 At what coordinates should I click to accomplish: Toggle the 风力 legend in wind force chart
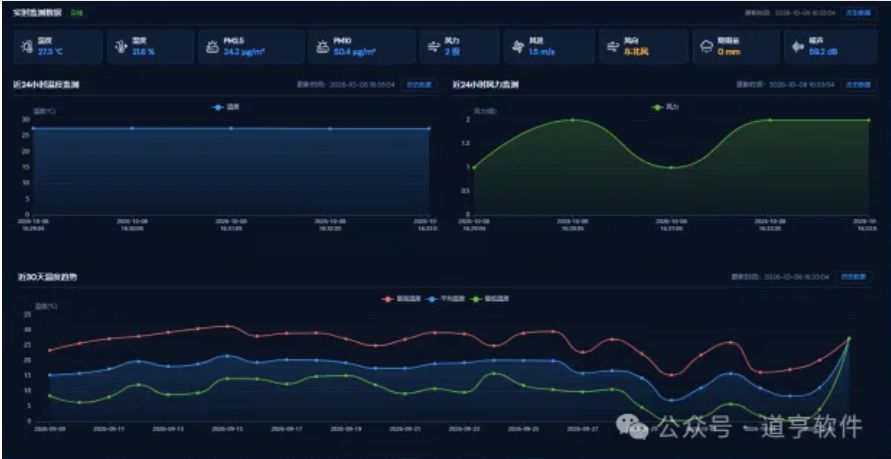pos(665,107)
